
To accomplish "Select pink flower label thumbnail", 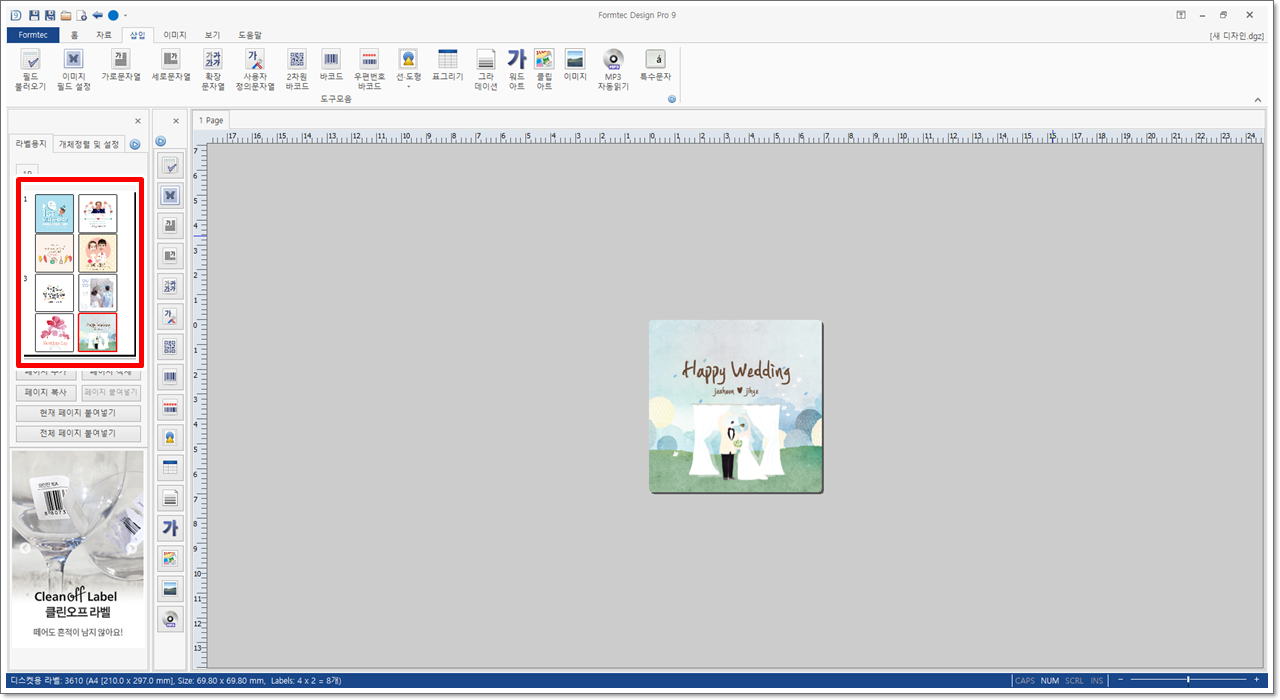I will tap(54, 332).
